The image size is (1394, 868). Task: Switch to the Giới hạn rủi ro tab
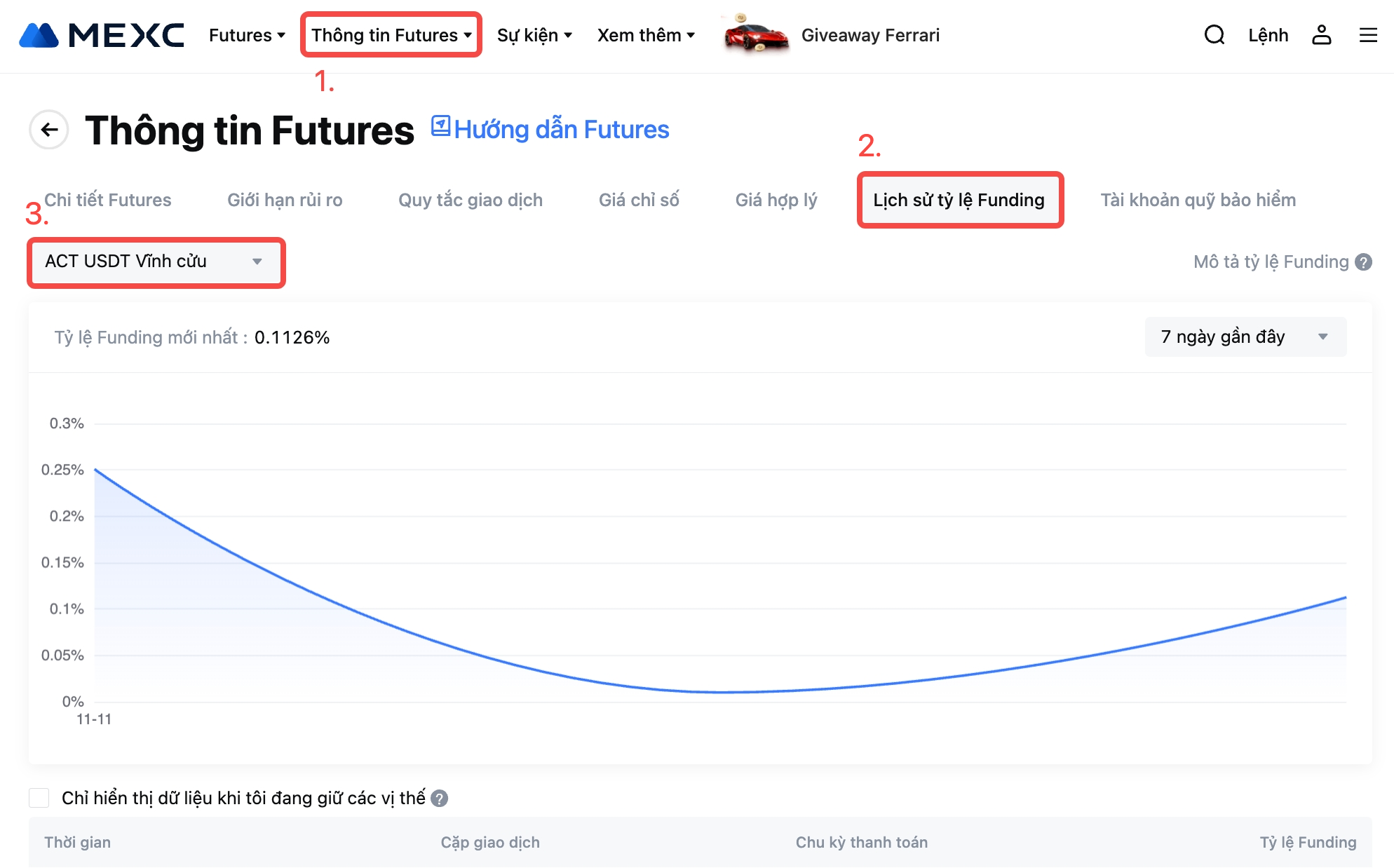(x=285, y=201)
